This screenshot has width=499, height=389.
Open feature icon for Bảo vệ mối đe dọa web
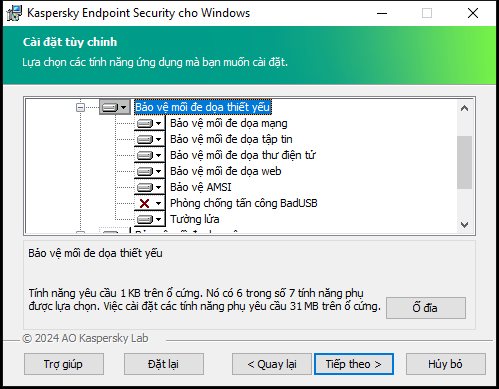tap(150, 171)
